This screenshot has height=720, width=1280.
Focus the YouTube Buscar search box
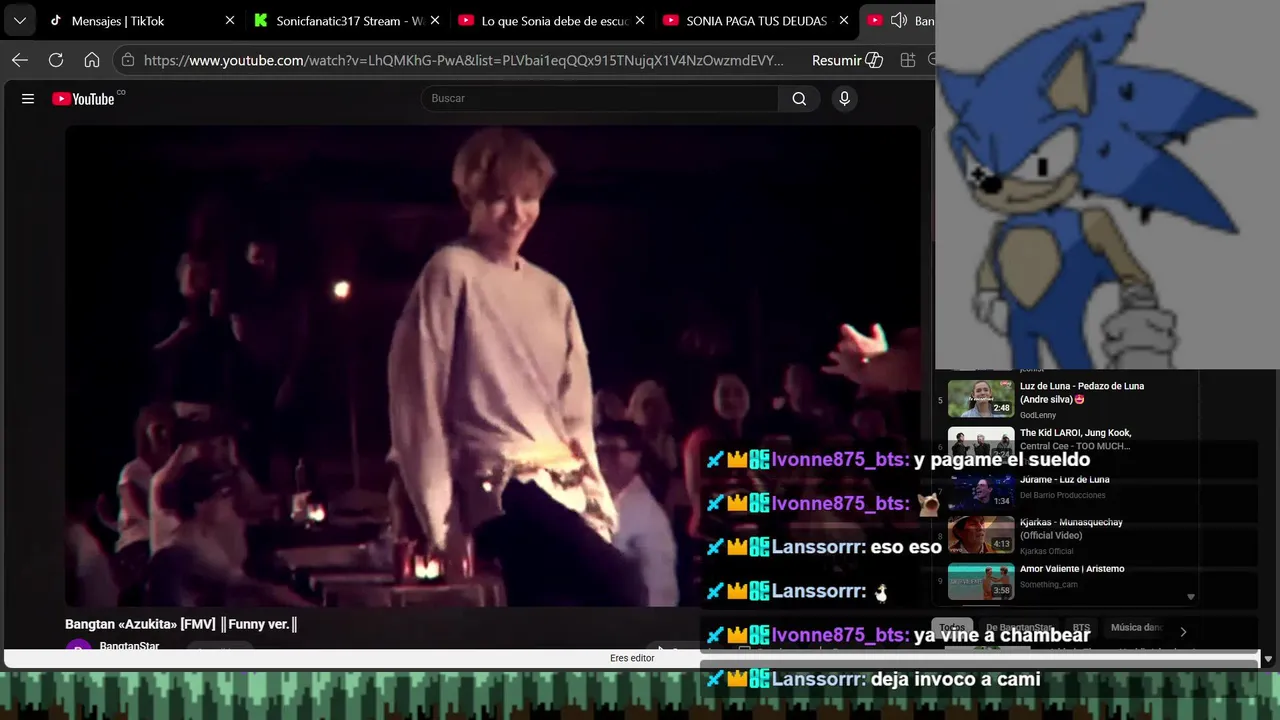pos(600,98)
